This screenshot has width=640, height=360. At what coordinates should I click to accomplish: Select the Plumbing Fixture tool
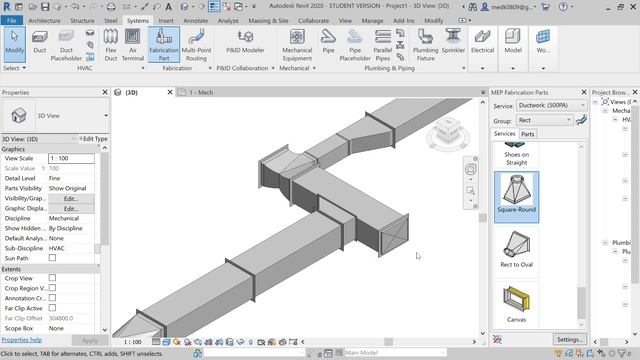(425, 45)
